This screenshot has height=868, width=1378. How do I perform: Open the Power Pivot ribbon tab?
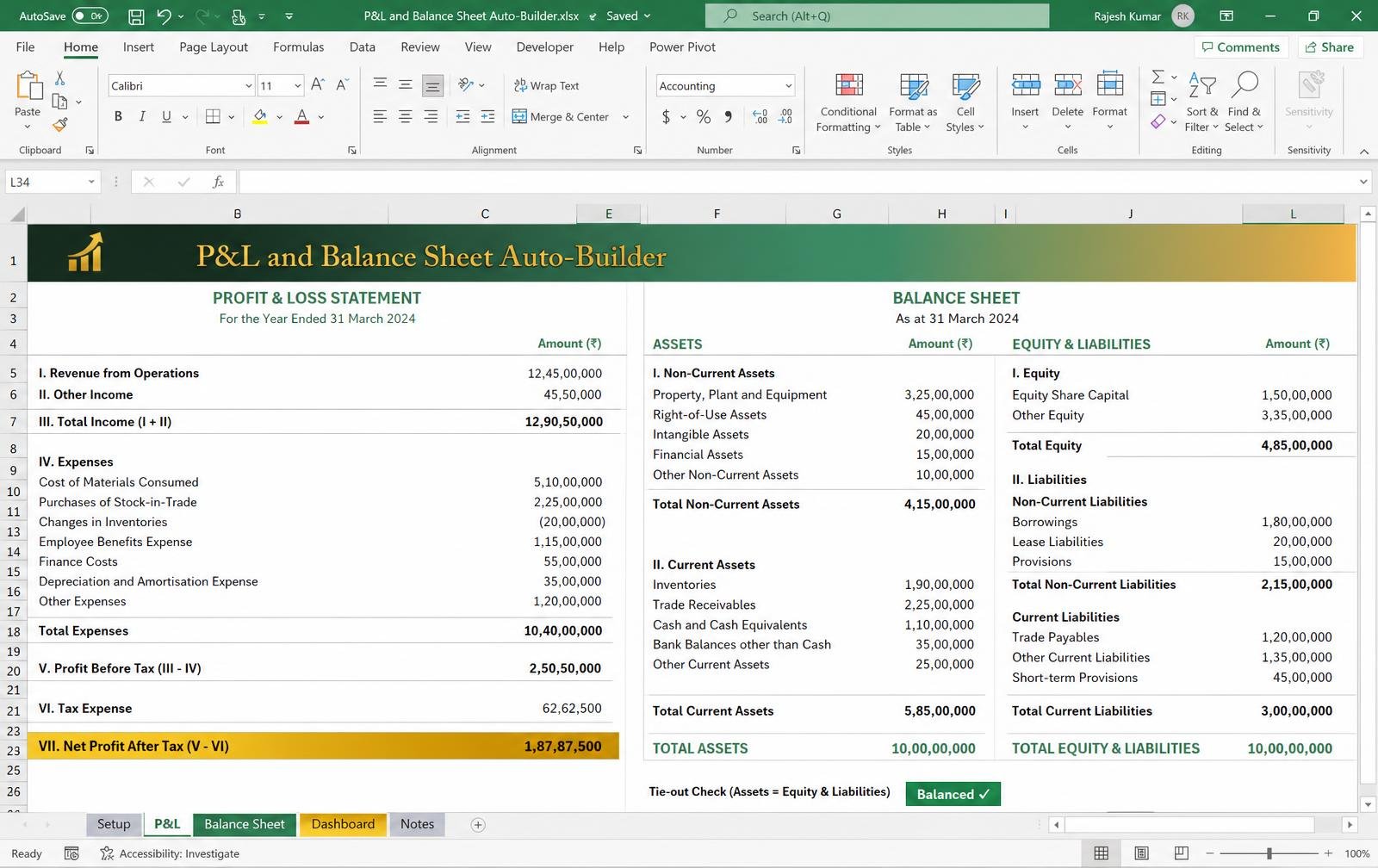pyautogui.click(x=682, y=47)
